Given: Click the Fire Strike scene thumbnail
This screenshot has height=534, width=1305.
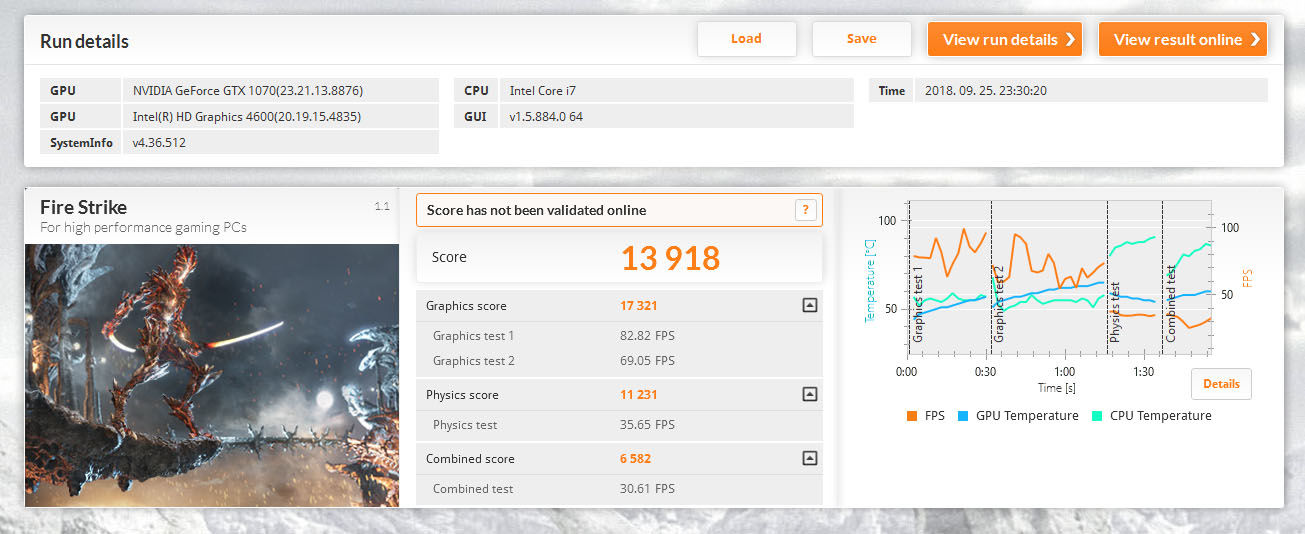Looking at the screenshot, I should (x=212, y=375).
